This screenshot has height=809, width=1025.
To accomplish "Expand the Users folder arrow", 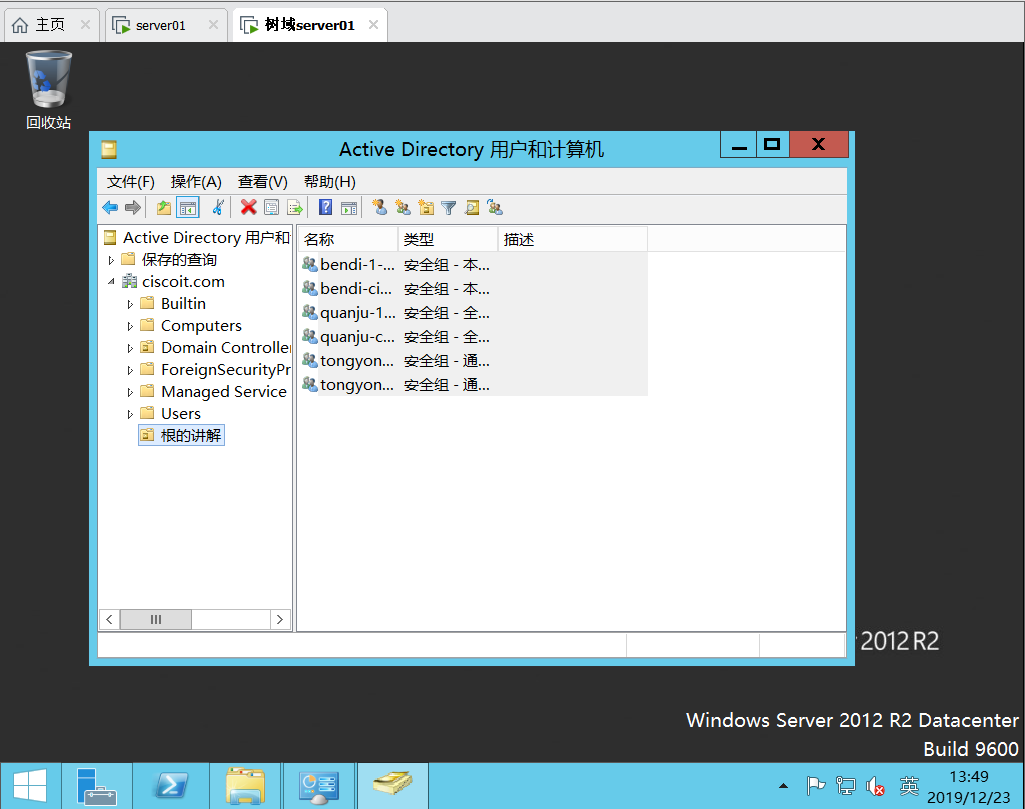I will (x=130, y=414).
